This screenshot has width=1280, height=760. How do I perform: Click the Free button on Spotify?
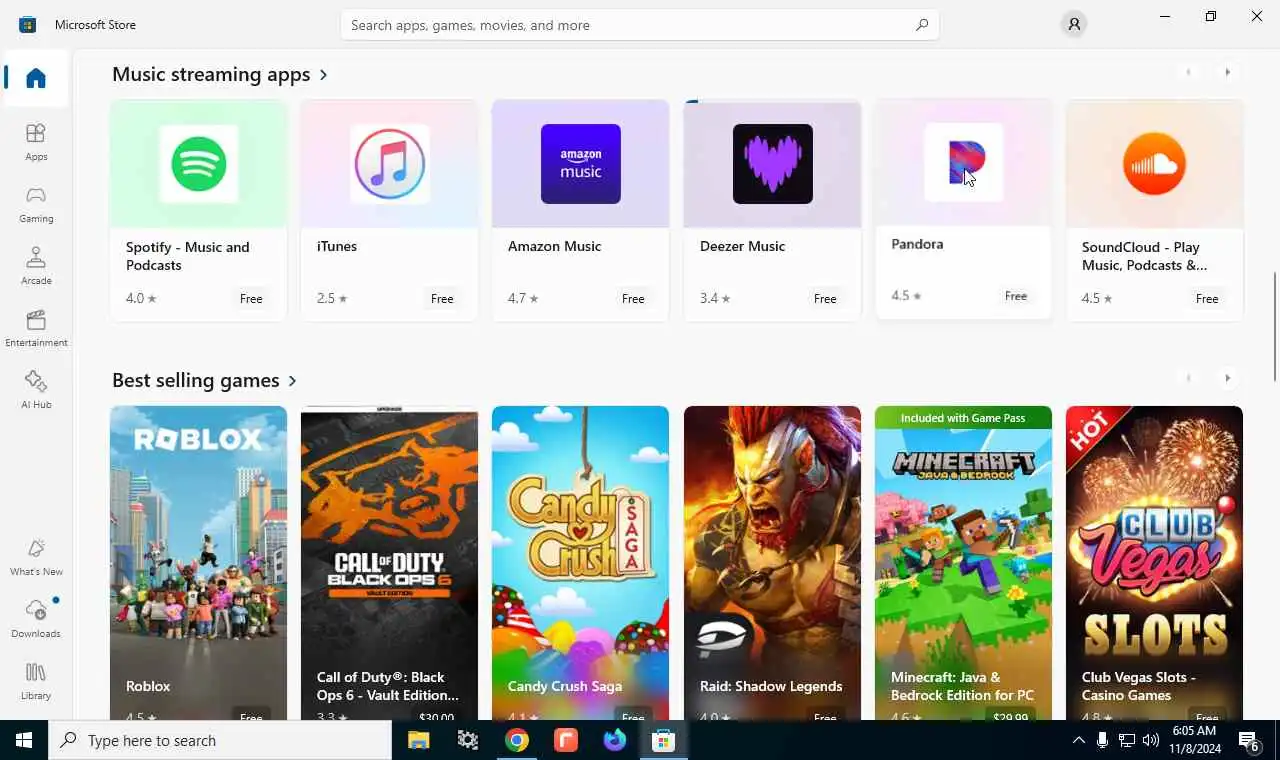pos(251,298)
